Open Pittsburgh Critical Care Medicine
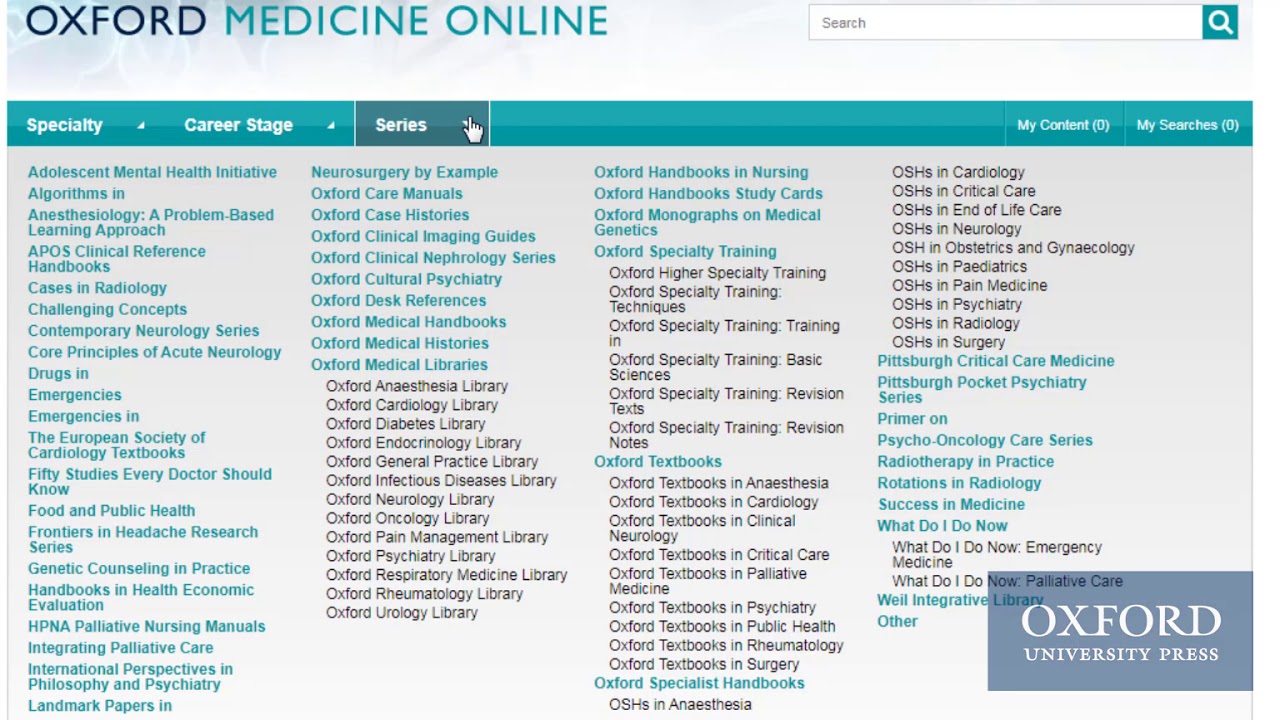Image resolution: width=1280 pixels, height=720 pixels. pos(996,361)
